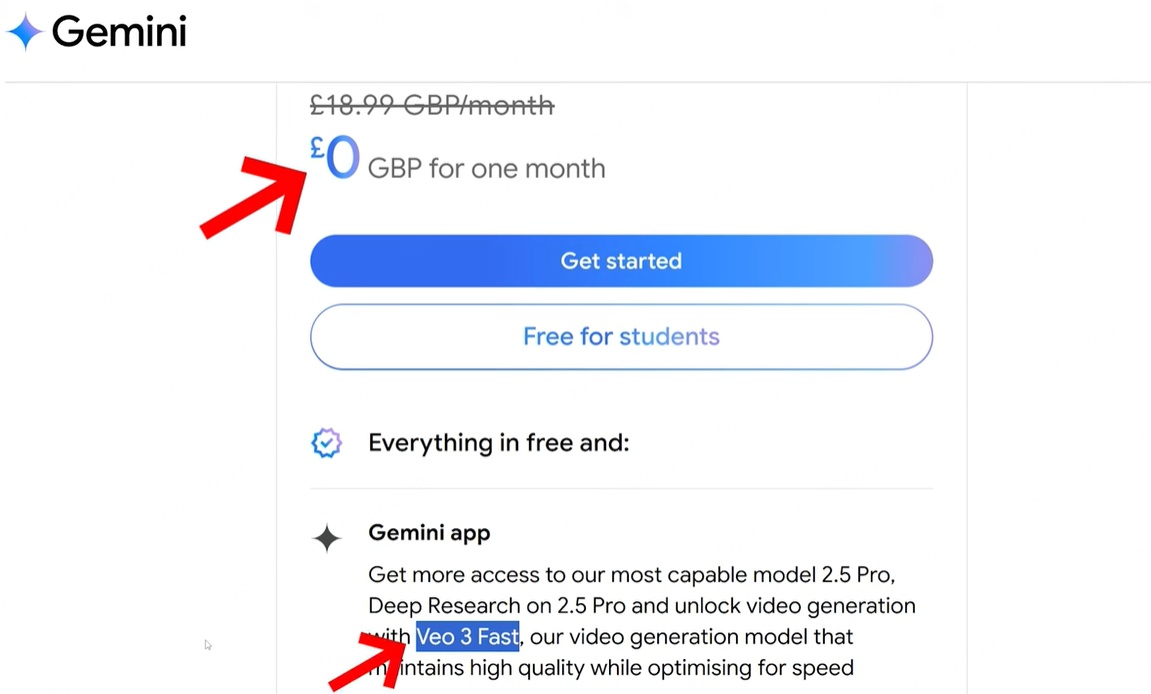1151x694 pixels.
Task: Open the Free for students offer
Action: 621,337
